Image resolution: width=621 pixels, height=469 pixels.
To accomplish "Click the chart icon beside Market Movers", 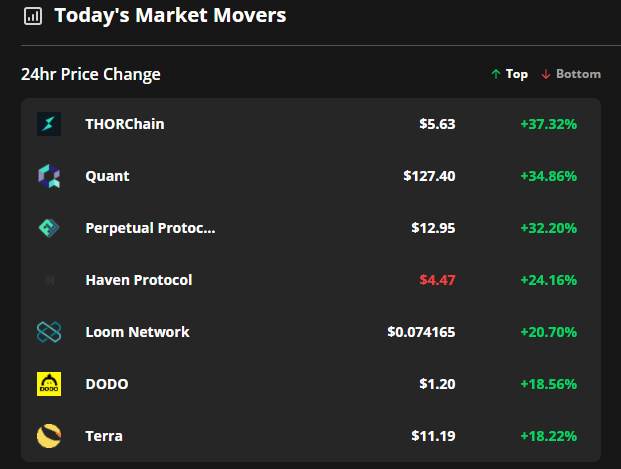I will (x=32, y=16).
